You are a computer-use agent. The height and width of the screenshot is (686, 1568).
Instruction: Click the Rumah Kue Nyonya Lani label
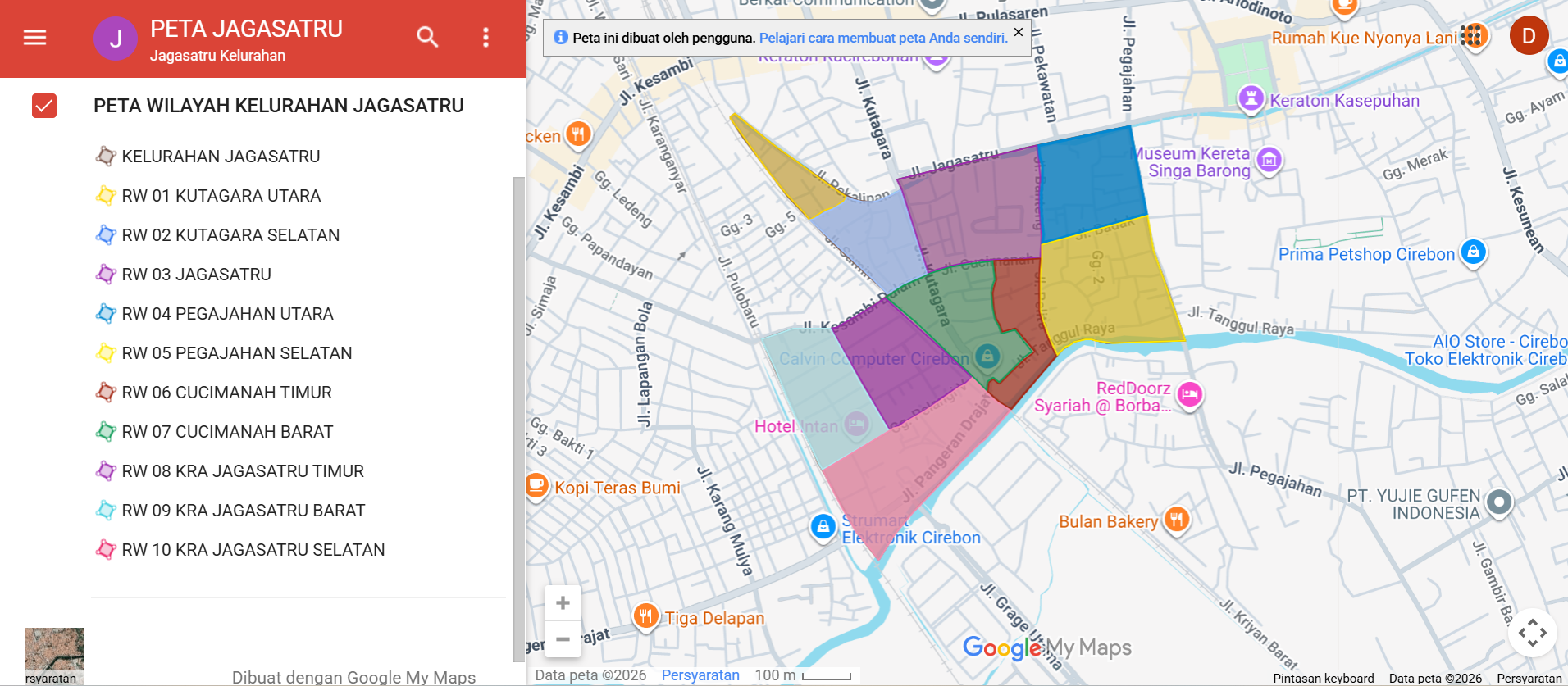tap(1365, 38)
